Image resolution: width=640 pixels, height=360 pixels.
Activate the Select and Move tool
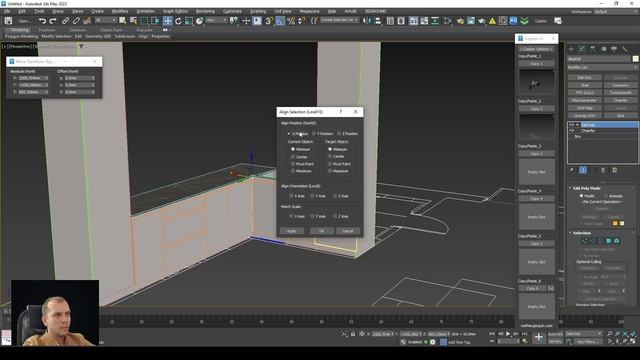(167, 20)
